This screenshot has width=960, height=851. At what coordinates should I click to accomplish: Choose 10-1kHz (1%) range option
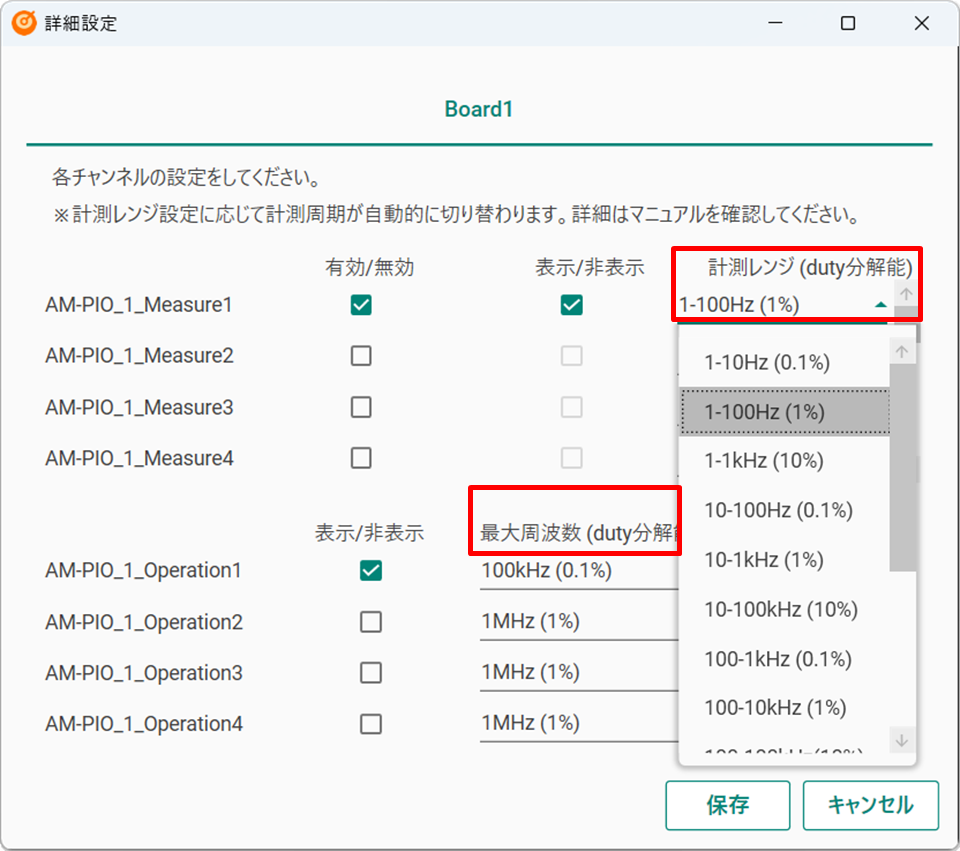pyautogui.click(x=764, y=560)
